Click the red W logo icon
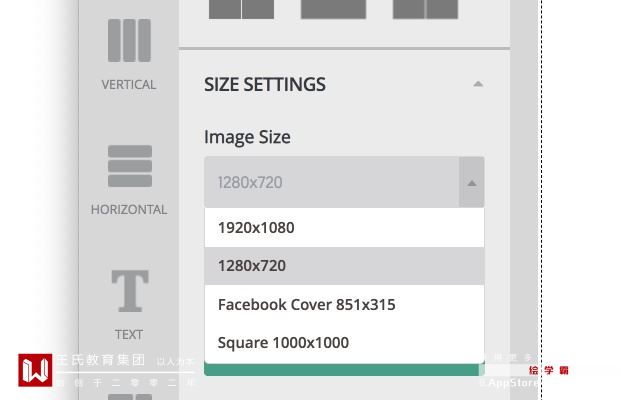This screenshot has height=400, width=640. [x=35, y=370]
